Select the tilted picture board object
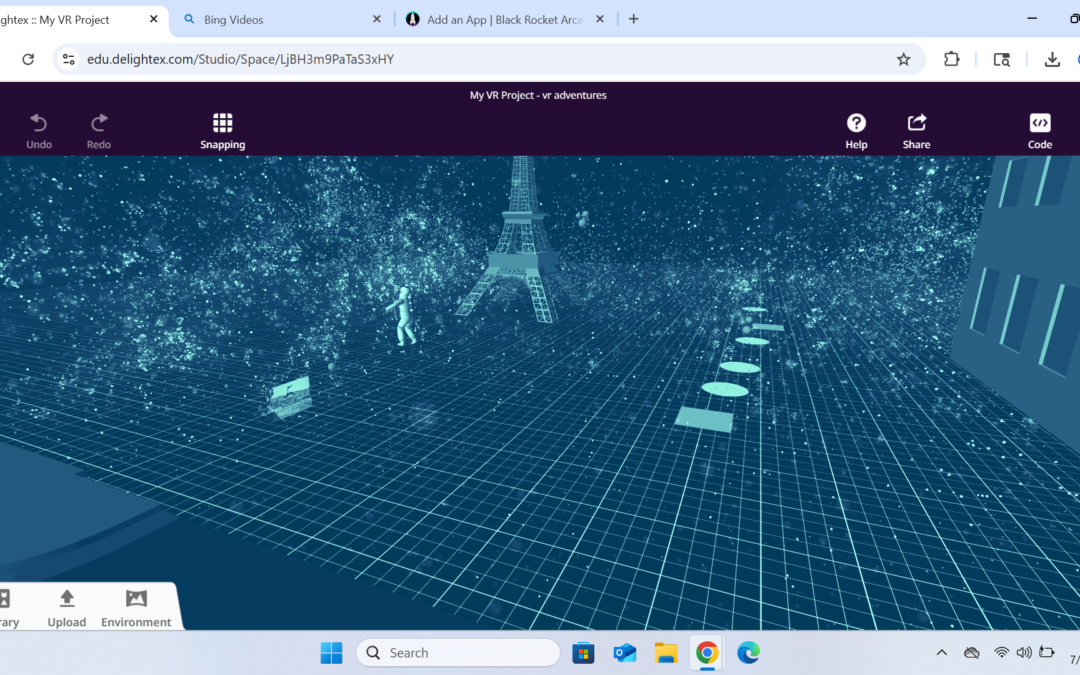The image size is (1080, 675). pyautogui.click(x=290, y=397)
